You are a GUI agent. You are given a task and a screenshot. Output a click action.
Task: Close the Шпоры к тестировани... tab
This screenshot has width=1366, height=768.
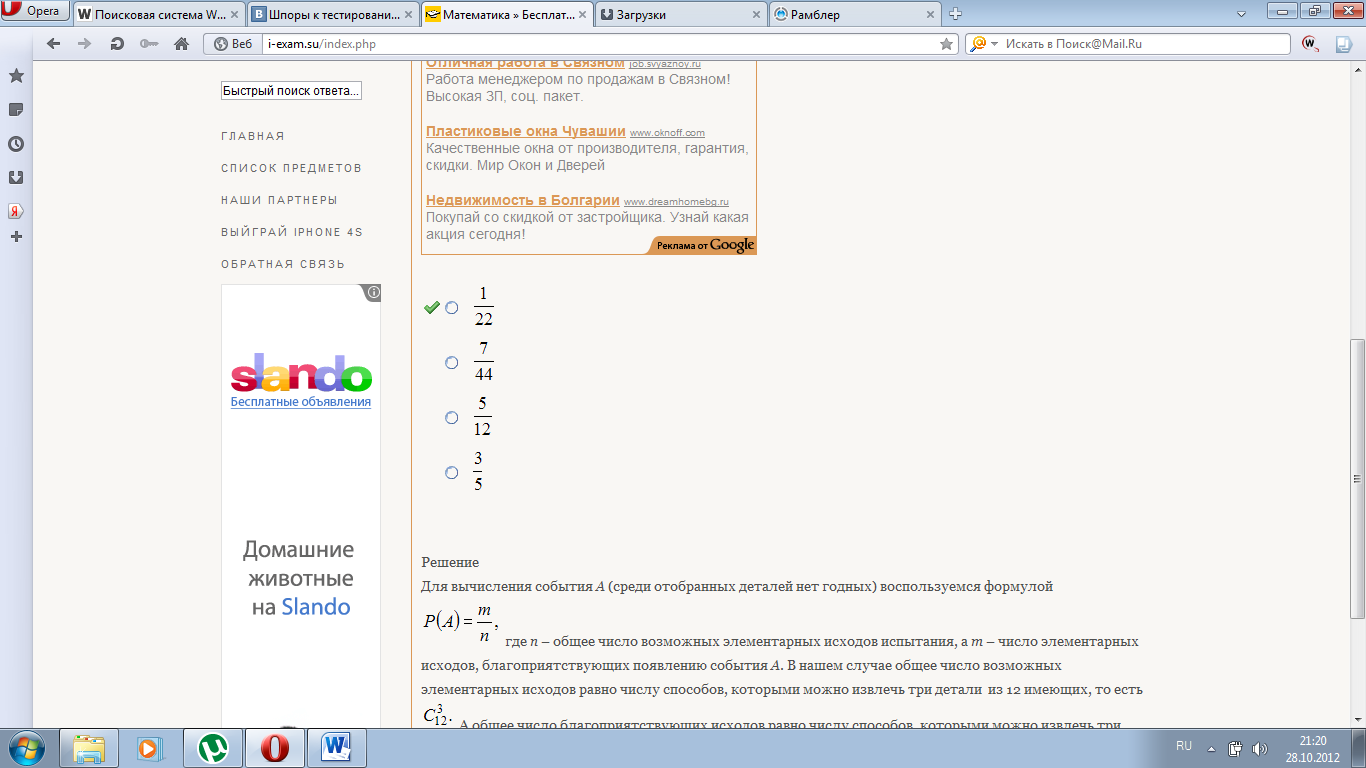[406, 15]
